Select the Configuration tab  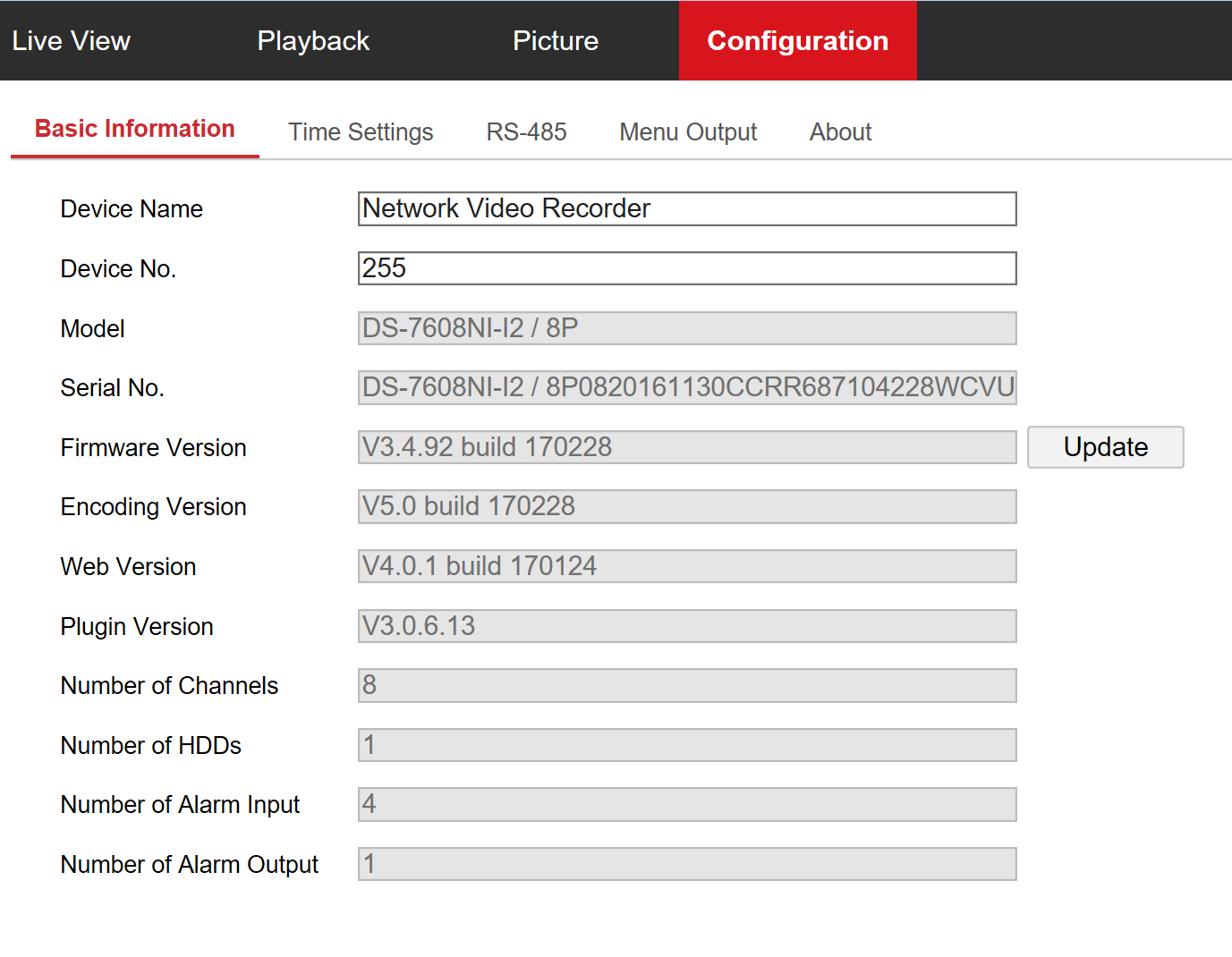click(797, 41)
